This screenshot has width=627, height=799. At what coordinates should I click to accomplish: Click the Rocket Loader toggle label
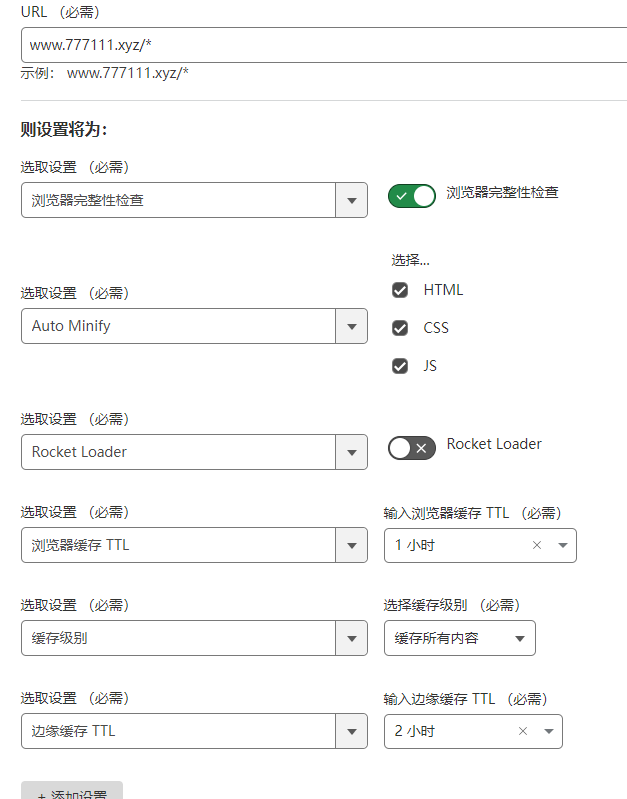click(494, 444)
